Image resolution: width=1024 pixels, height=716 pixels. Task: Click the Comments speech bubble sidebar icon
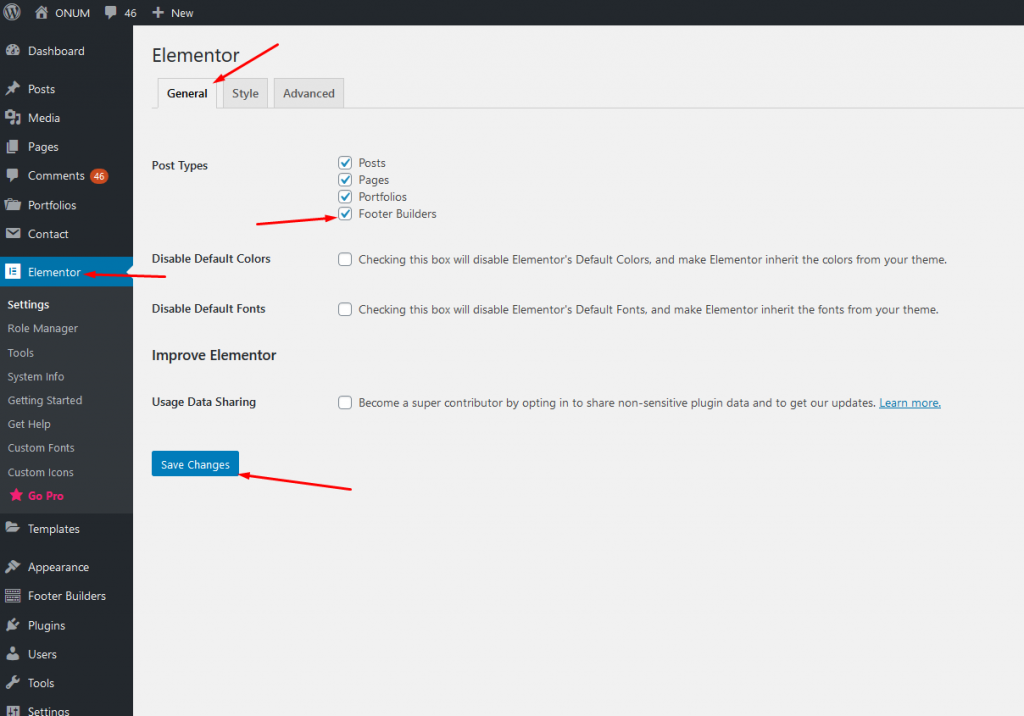pos(12,175)
